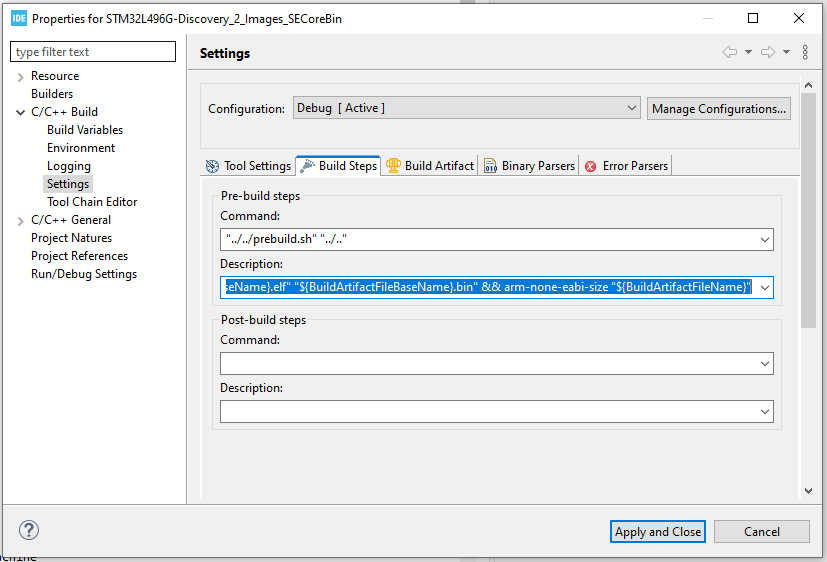
Task: Click the type filter text field
Action: pos(93,52)
